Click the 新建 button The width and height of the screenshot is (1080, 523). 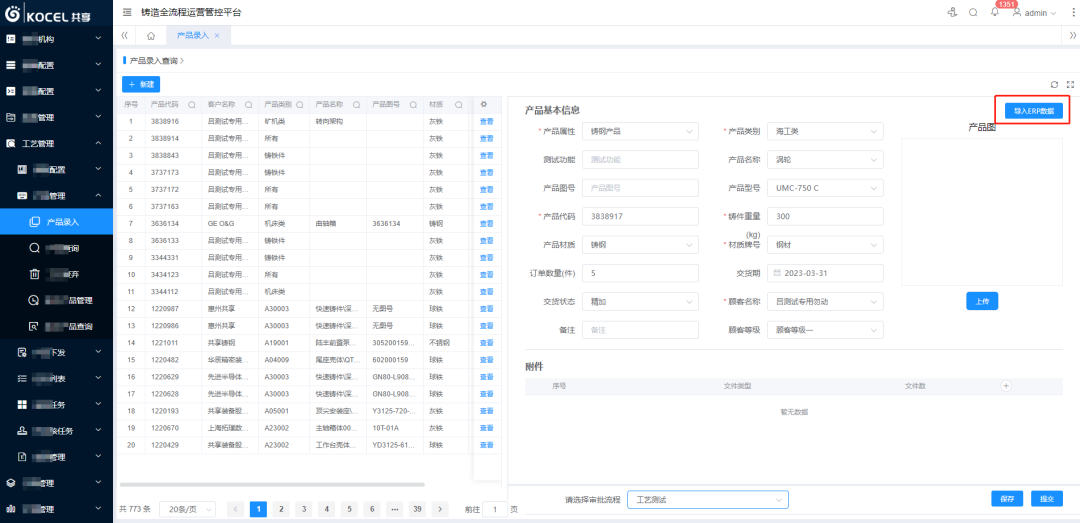(x=141, y=84)
